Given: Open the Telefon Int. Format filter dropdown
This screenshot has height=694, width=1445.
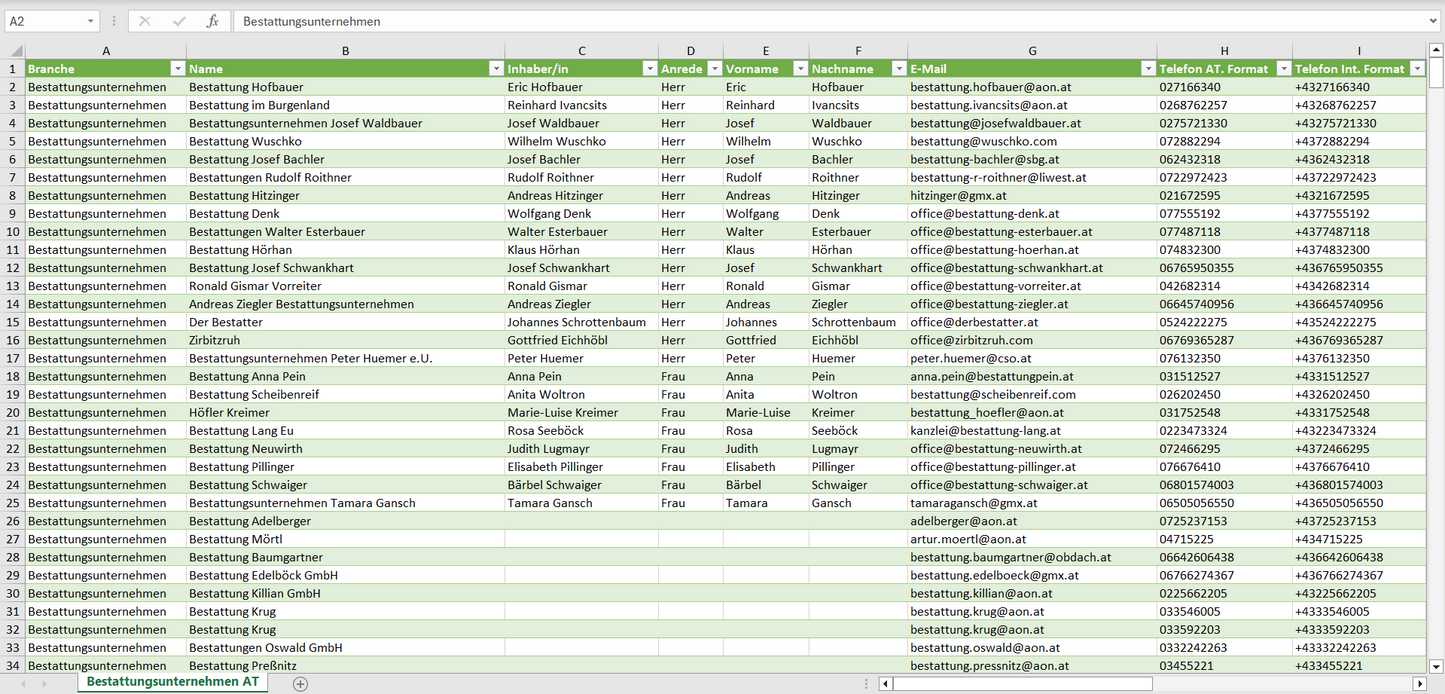Looking at the screenshot, I should 1417,69.
